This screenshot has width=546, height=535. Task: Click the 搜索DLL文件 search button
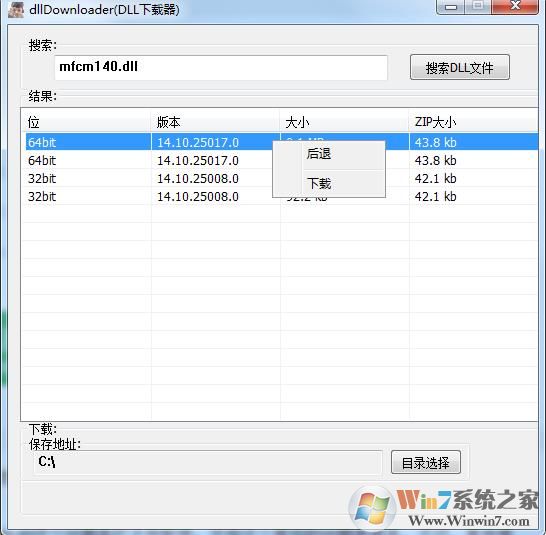point(460,67)
